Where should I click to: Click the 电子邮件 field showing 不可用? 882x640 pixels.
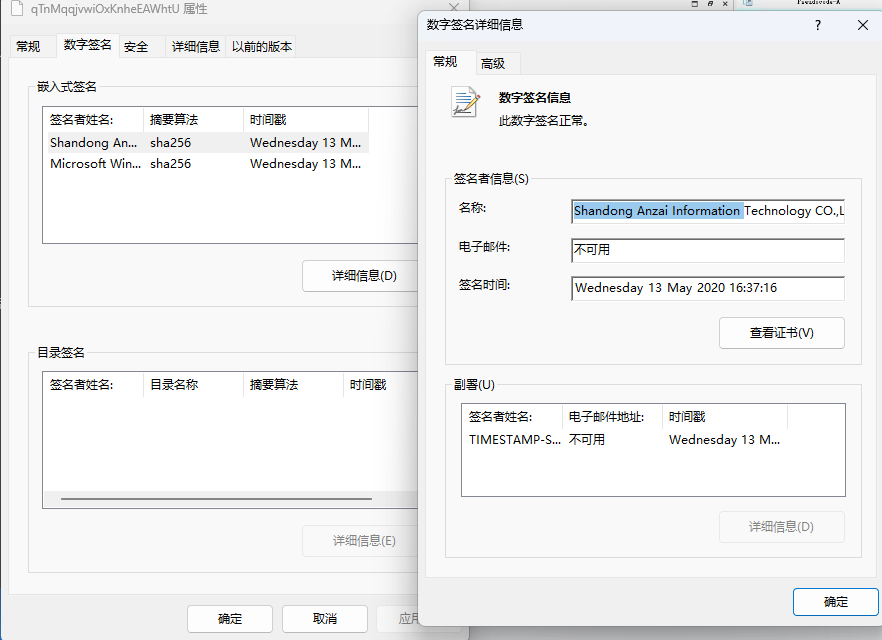coord(708,250)
